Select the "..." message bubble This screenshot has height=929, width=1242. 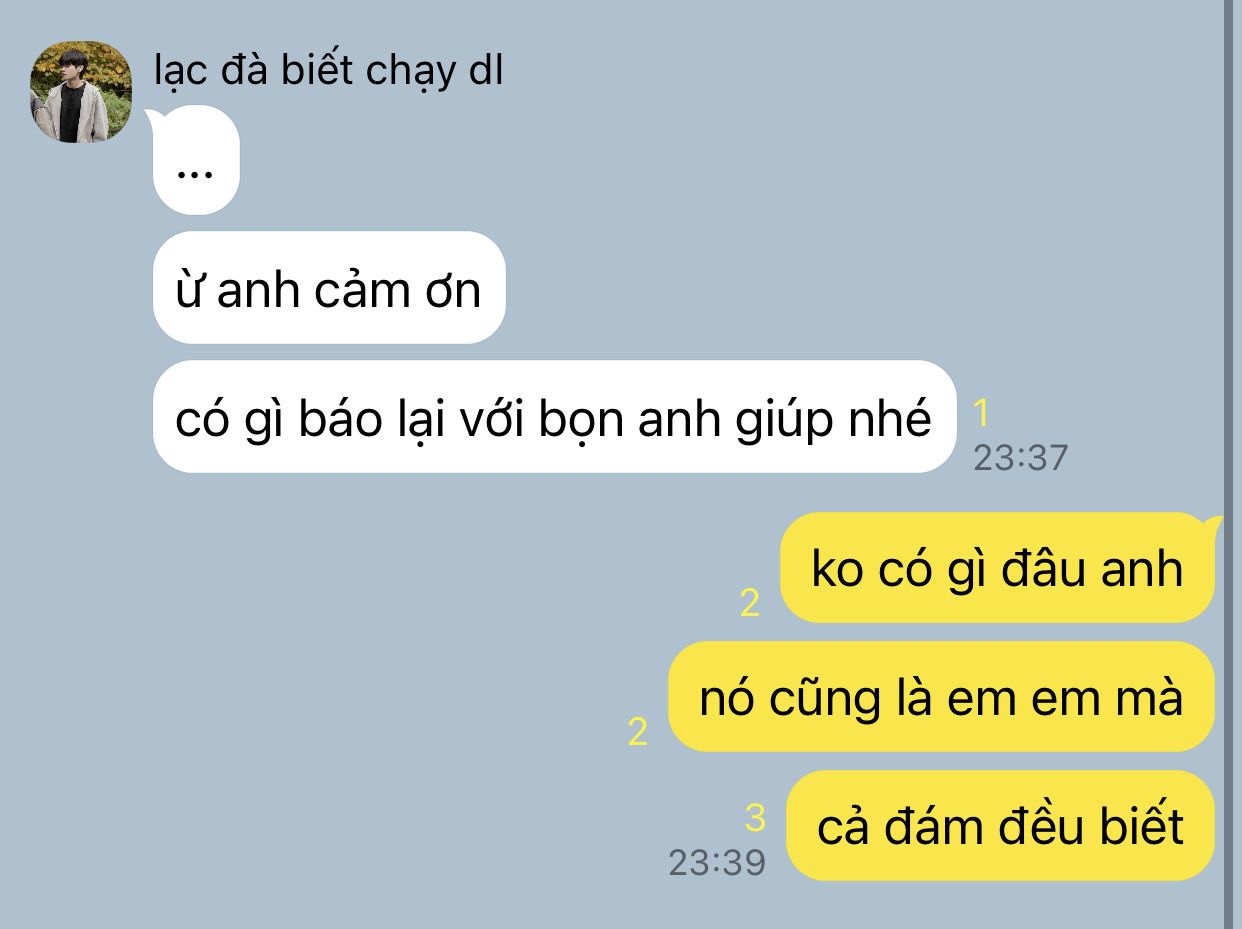click(196, 160)
